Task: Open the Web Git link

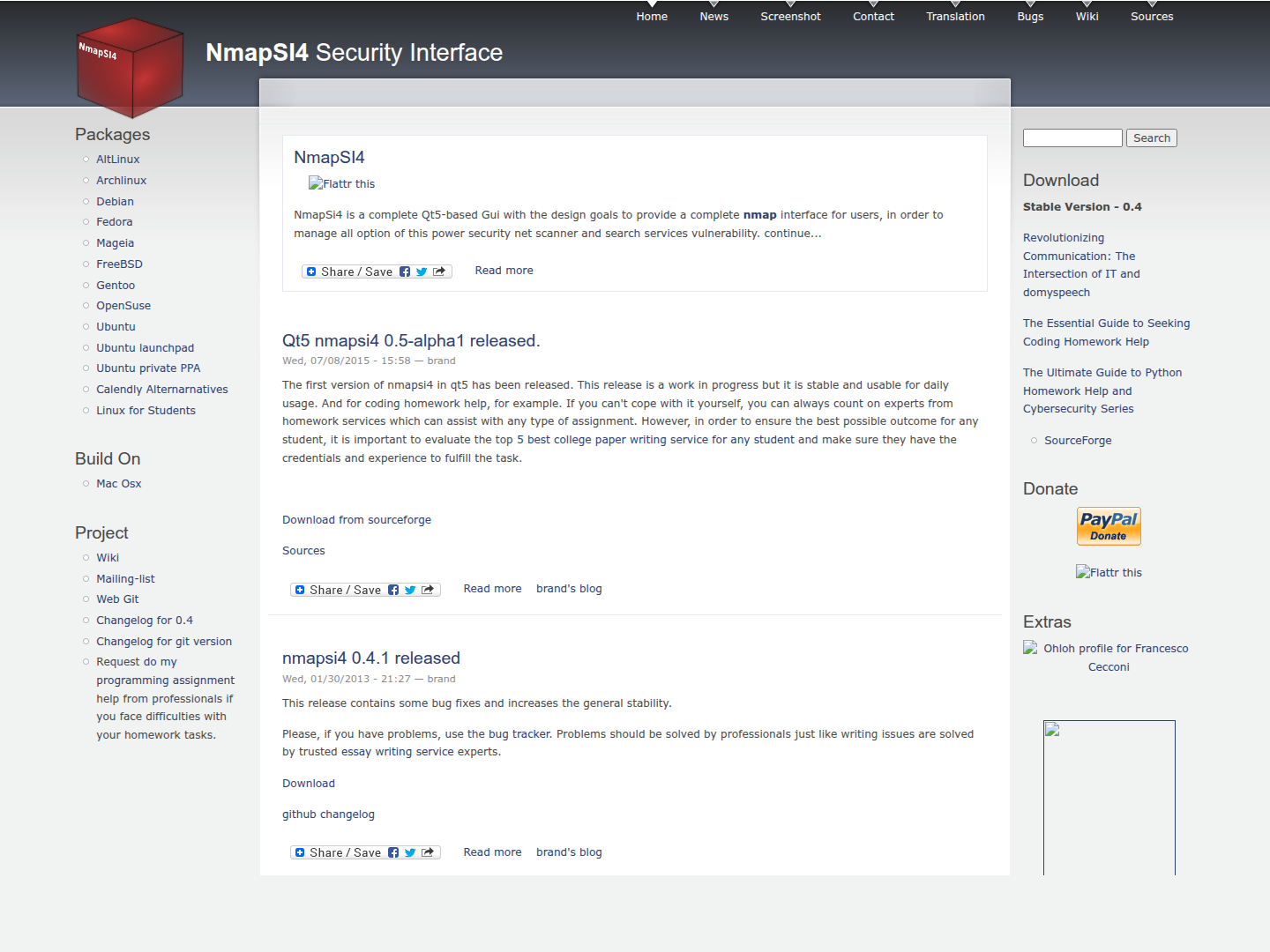Action: tap(117, 599)
